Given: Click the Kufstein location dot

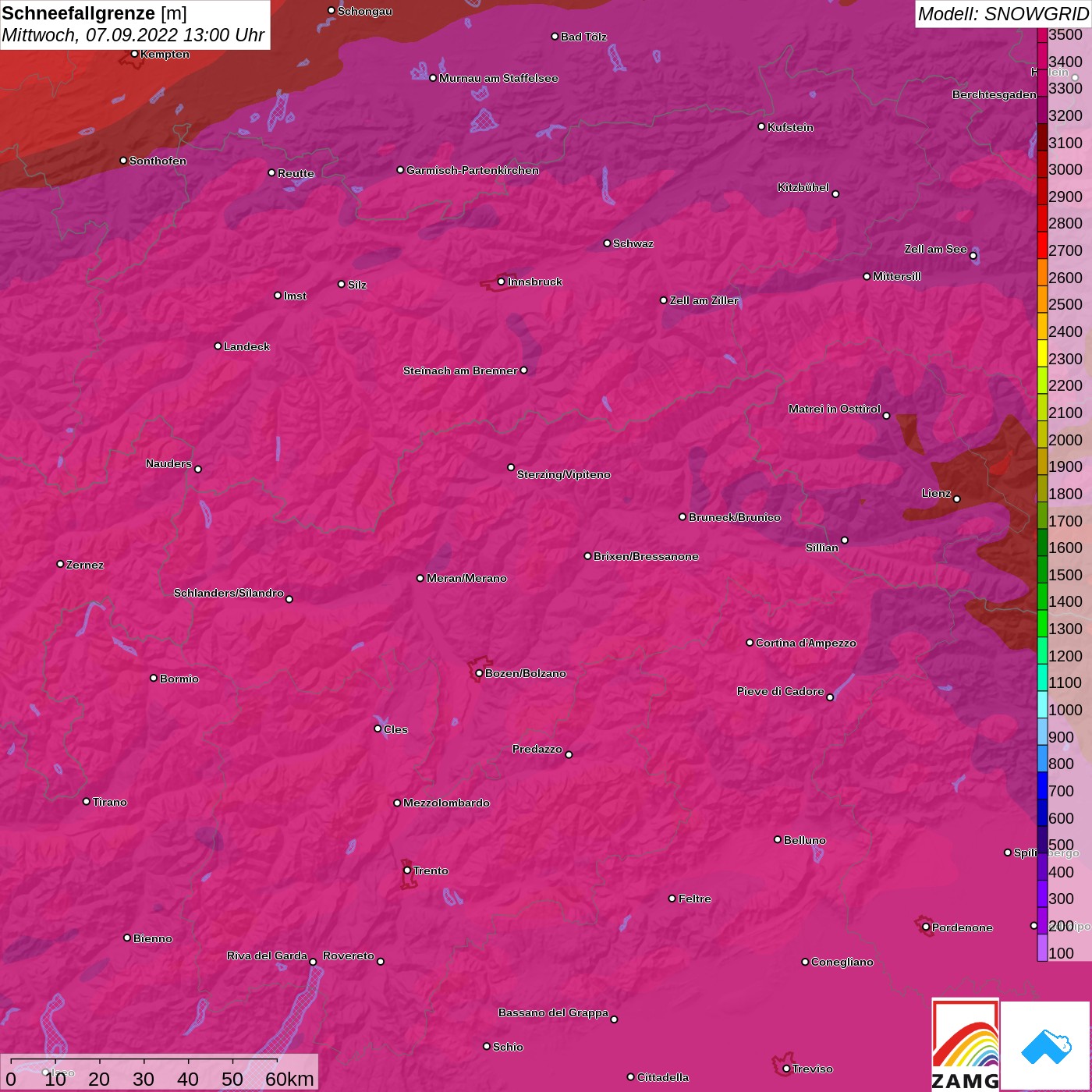Looking at the screenshot, I should click(x=761, y=126).
